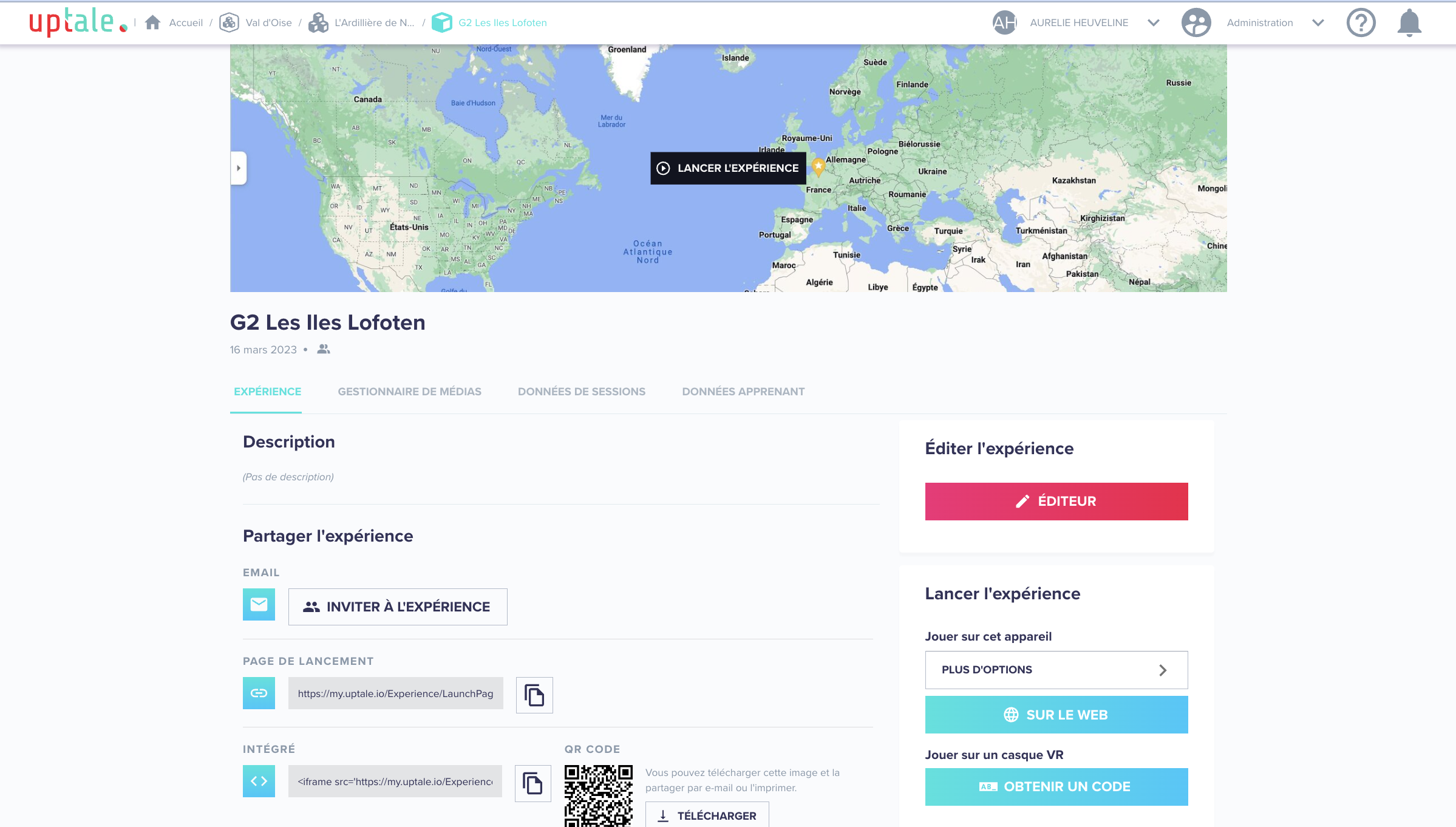Click the shared users icon next to the date

pos(324,349)
